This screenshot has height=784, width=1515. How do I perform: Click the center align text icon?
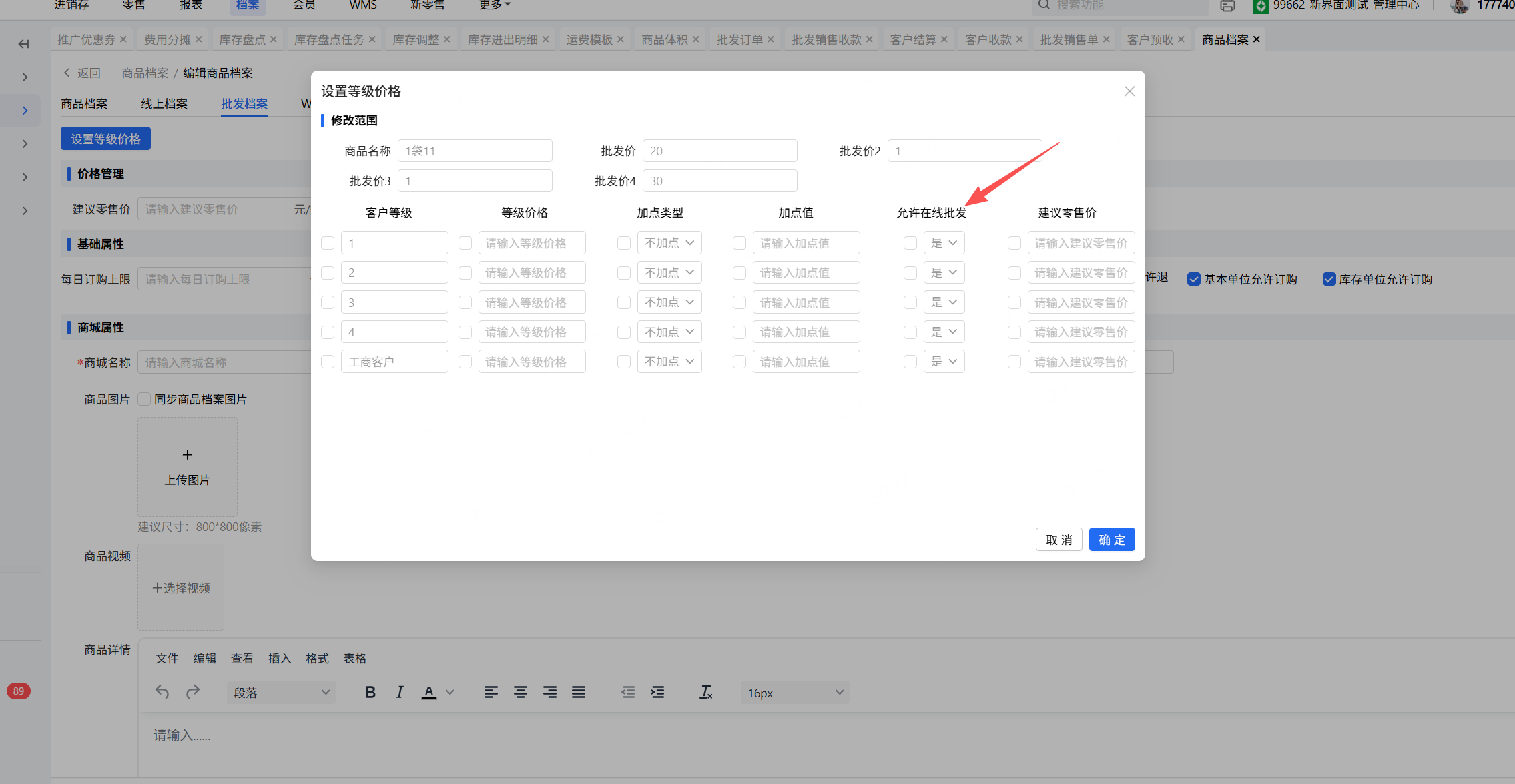pyautogui.click(x=520, y=693)
